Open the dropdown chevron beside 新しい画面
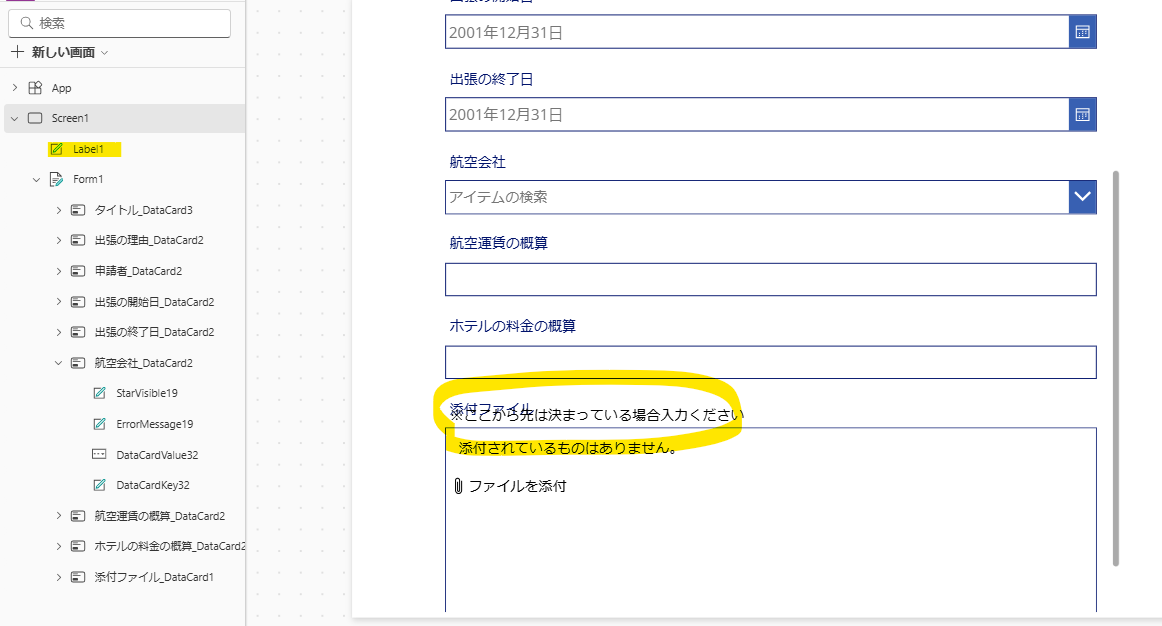The image size is (1162, 626). pyautogui.click(x=104, y=53)
